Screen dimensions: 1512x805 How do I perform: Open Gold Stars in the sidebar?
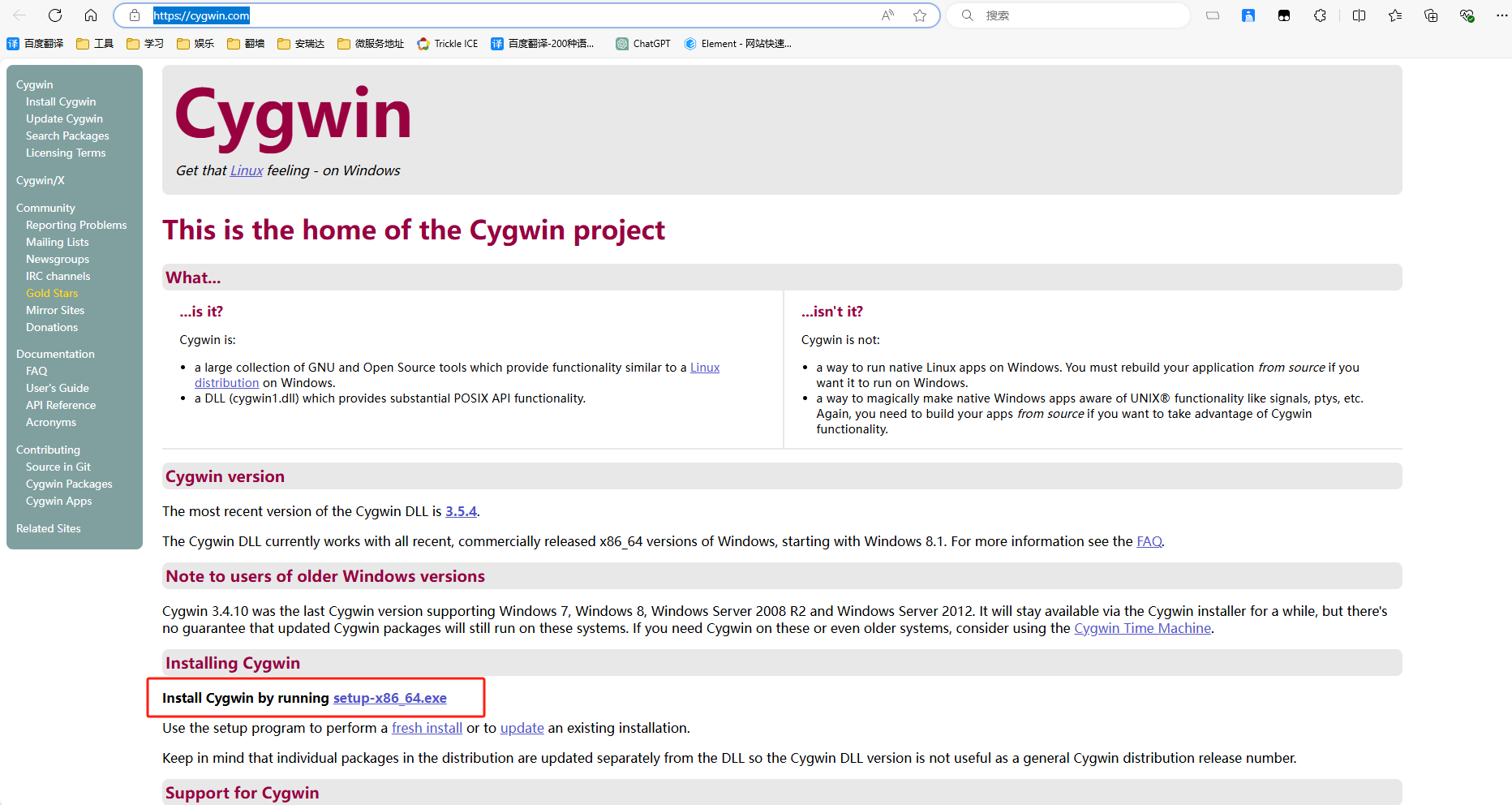point(52,293)
